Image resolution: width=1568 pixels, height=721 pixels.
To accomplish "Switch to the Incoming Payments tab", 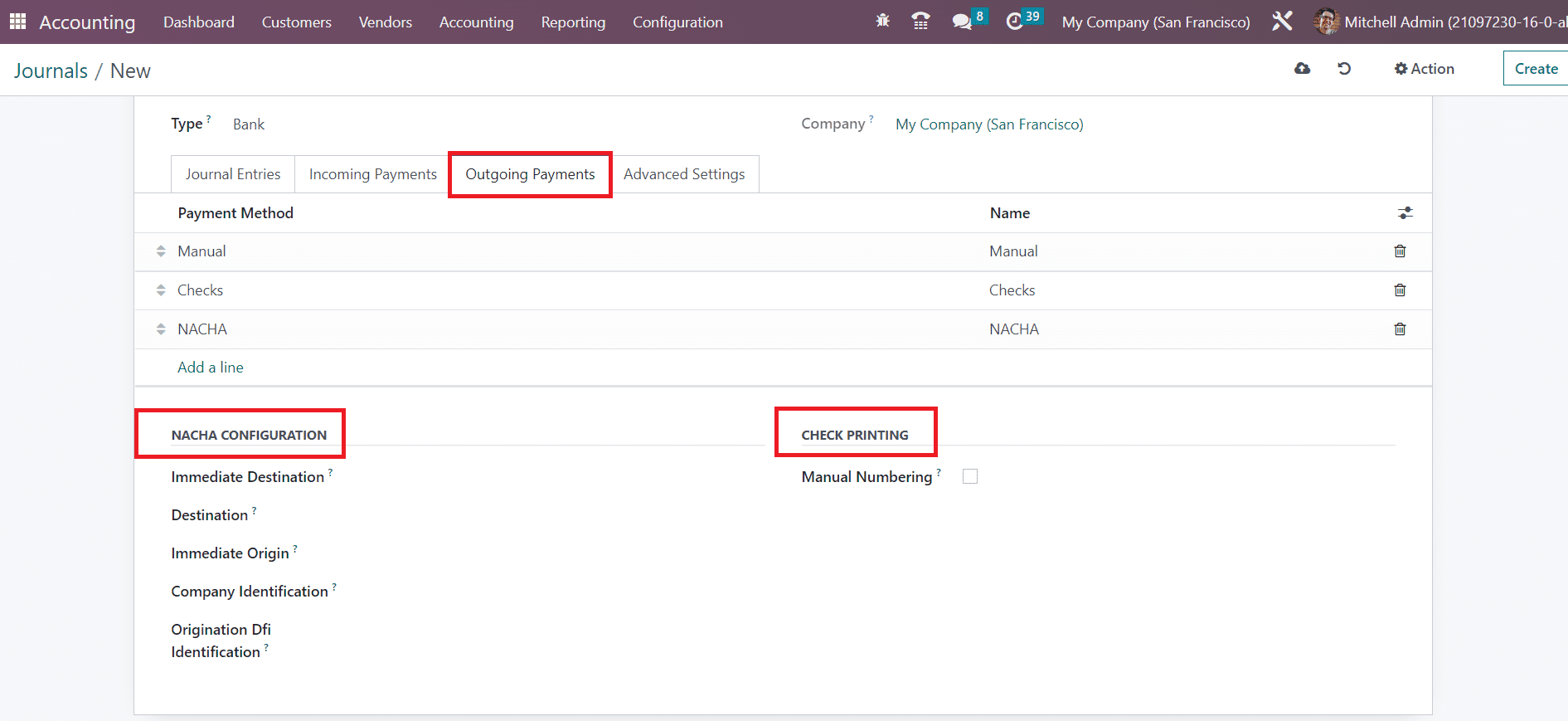I will tap(372, 174).
